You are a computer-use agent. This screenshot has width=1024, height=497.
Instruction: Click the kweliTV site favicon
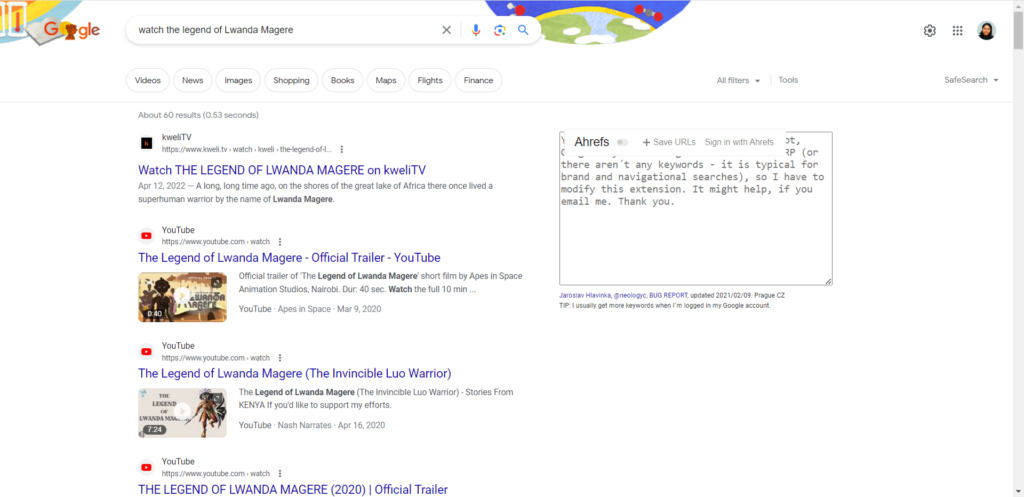coord(147,143)
